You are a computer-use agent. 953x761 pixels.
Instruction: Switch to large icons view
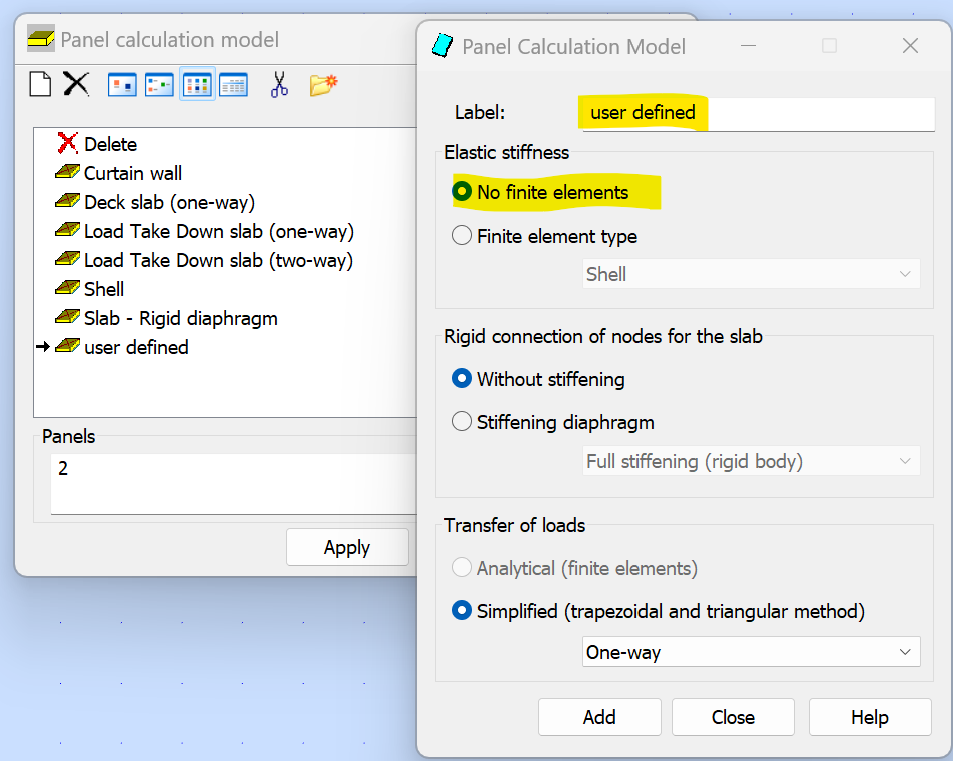pyautogui.click(x=122, y=85)
